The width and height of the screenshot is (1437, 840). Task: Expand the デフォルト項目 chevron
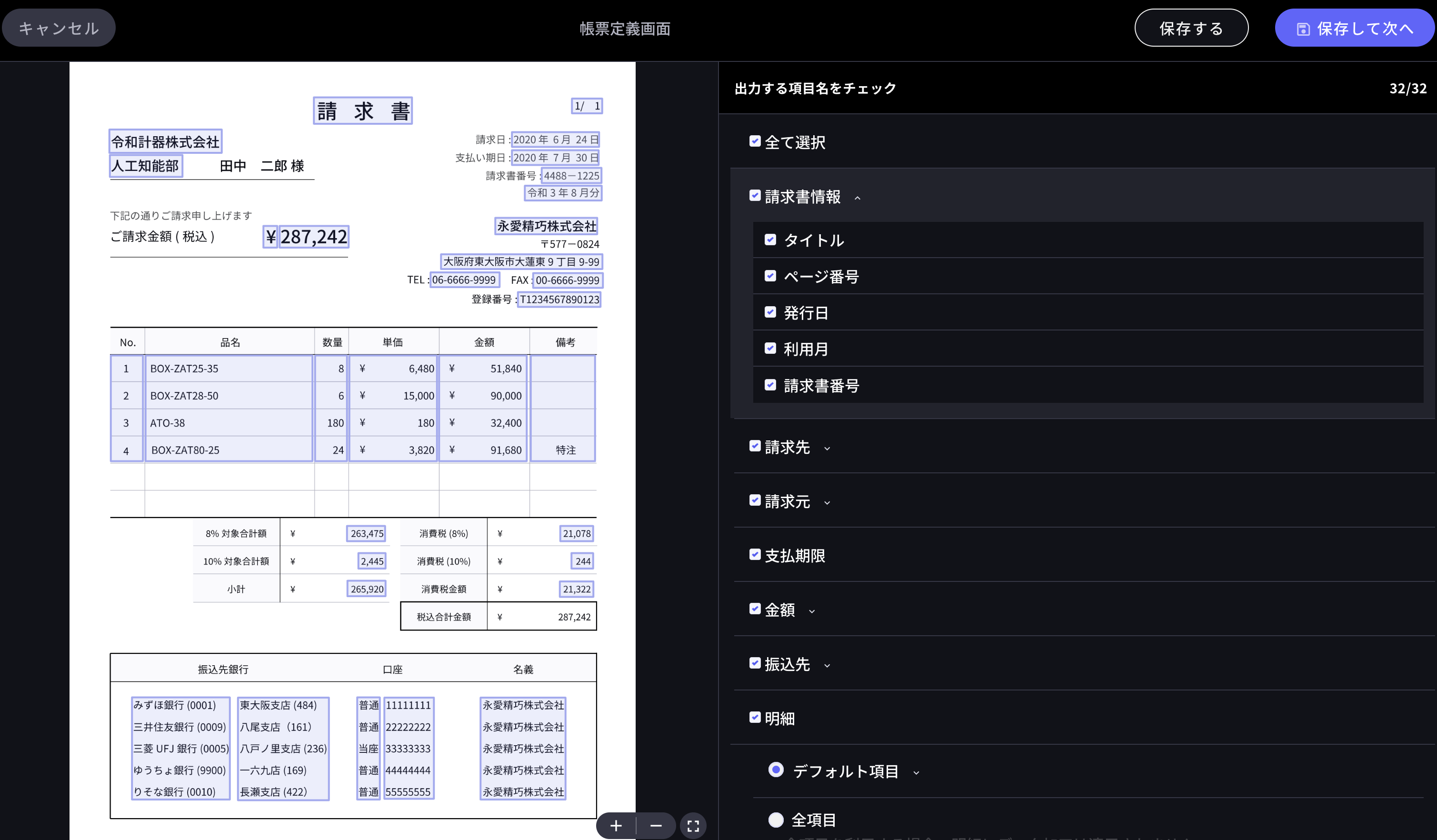[x=917, y=773]
